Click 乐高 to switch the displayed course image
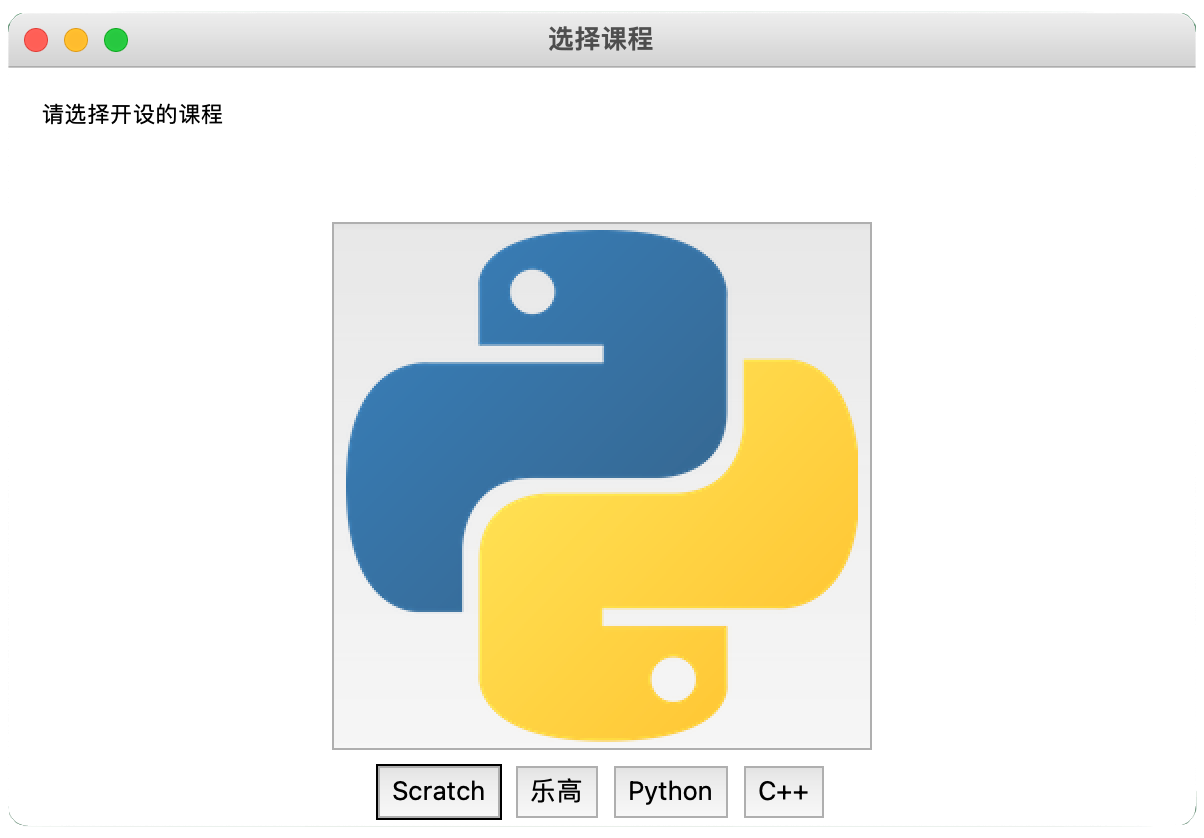Image resolution: width=1204 pixels, height=838 pixels. (556, 791)
